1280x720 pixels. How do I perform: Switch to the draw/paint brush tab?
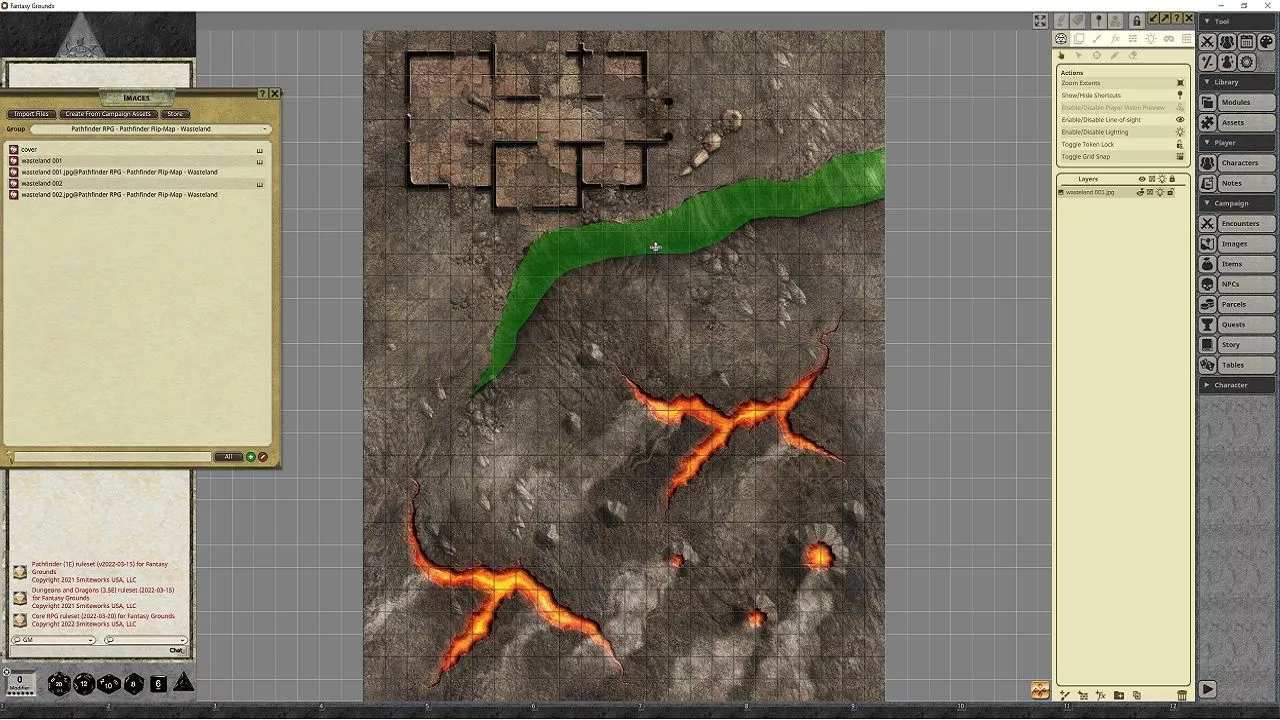[1097, 39]
